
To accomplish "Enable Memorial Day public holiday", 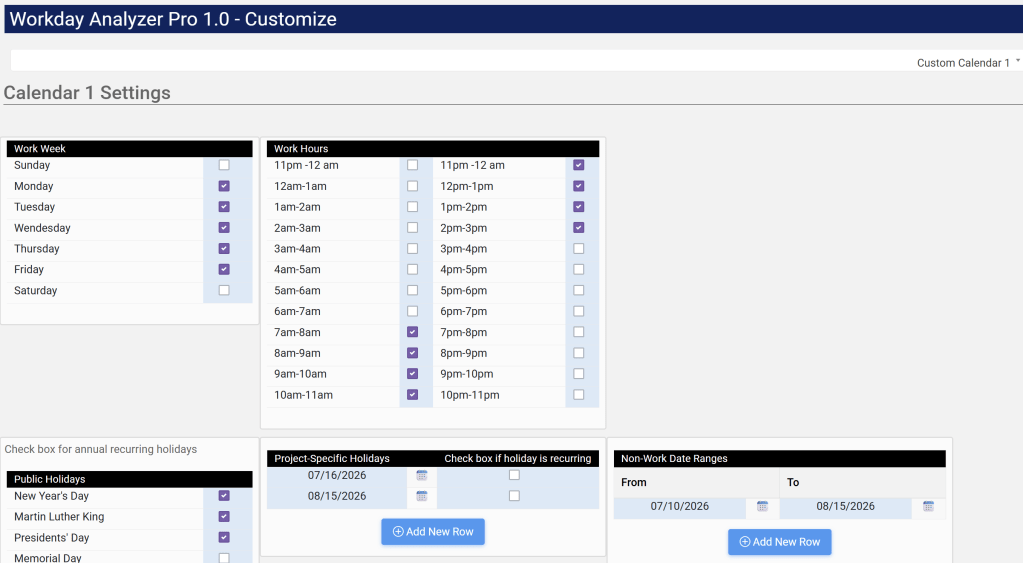I will (x=224, y=558).
